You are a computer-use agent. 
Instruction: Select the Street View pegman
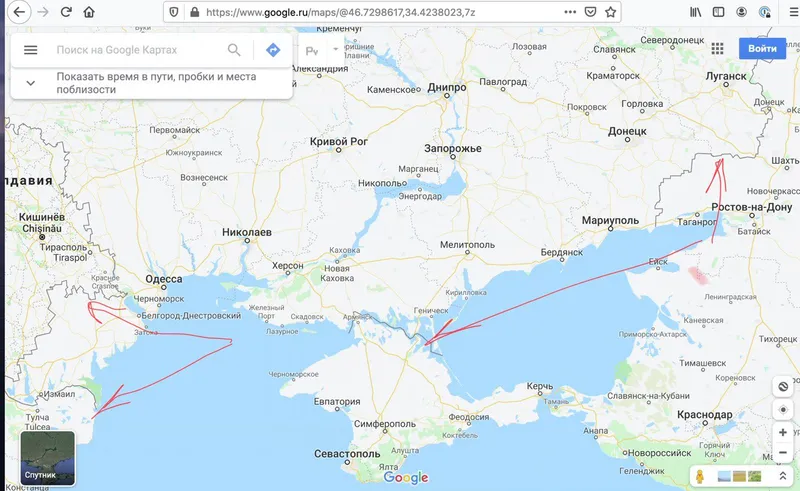700,477
